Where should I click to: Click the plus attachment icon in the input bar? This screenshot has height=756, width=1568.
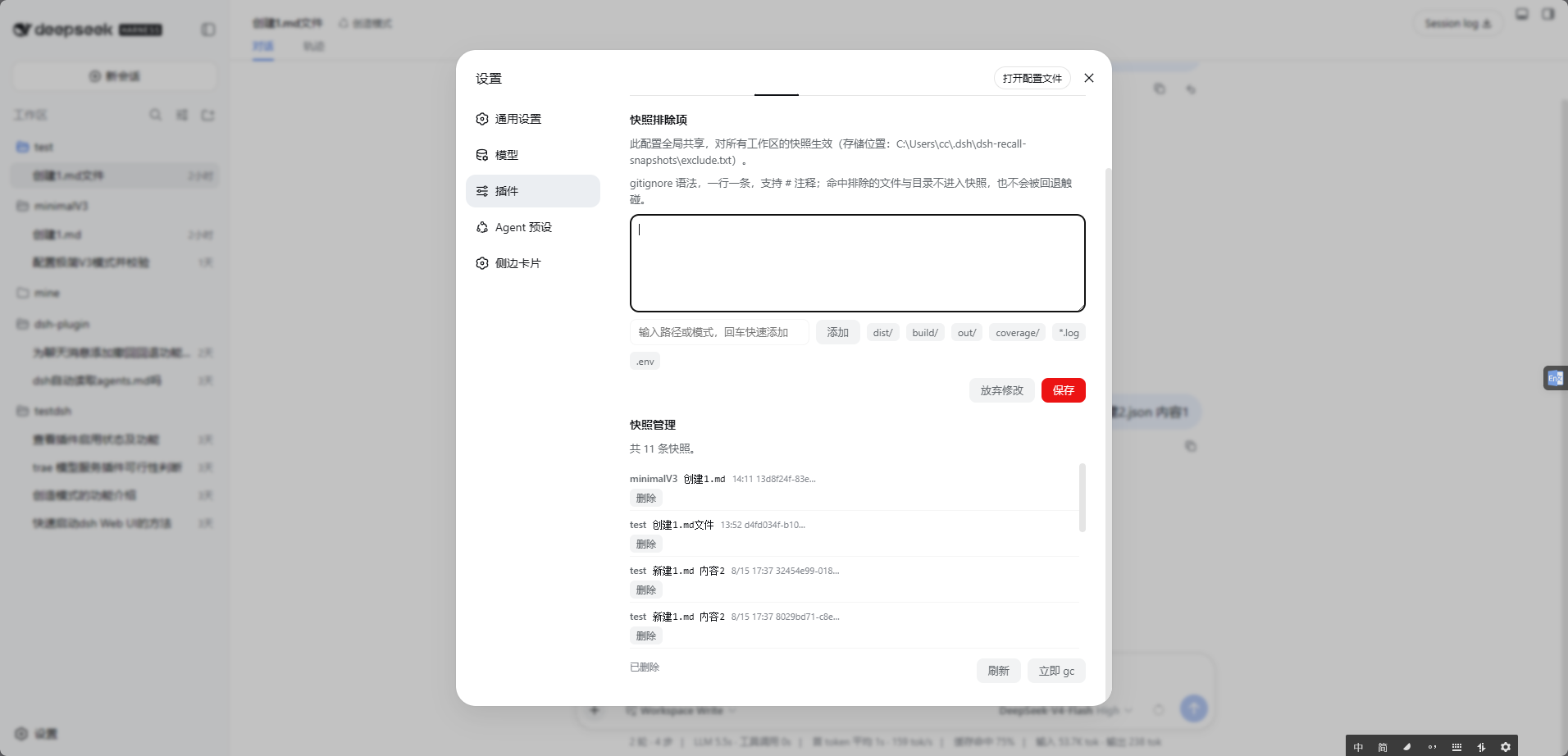pos(595,710)
